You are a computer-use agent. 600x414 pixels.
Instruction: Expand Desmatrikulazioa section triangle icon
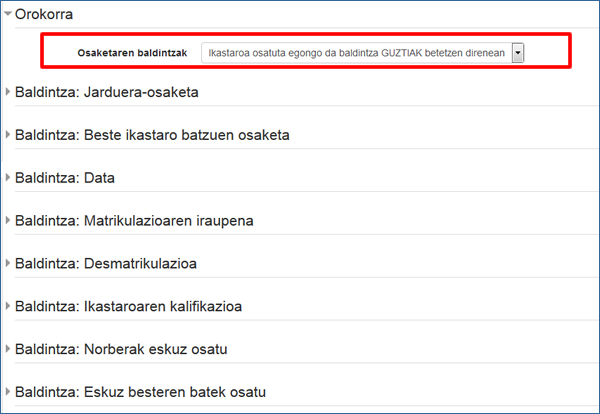pyautogui.click(x=8, y=263)
